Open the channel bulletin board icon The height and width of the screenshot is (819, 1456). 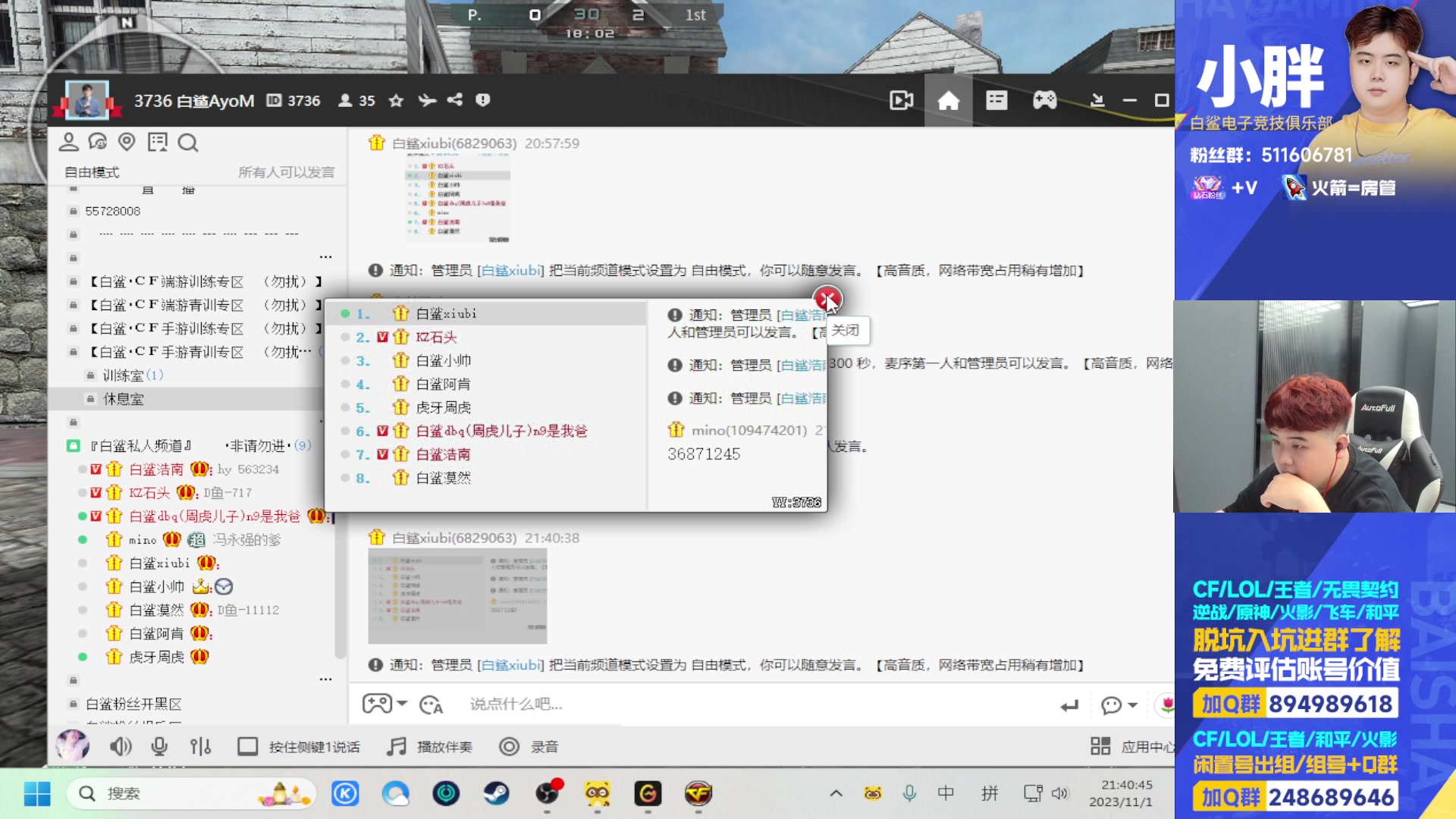tap(158, 142)
